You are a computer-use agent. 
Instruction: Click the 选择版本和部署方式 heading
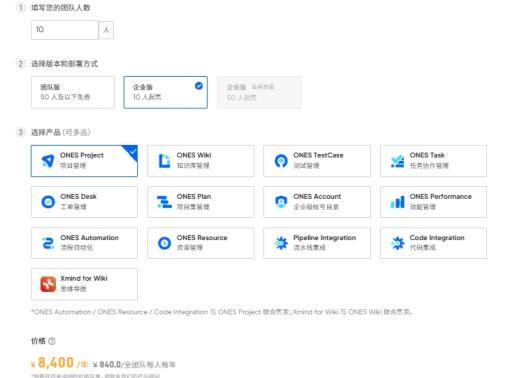pos(64,64)
